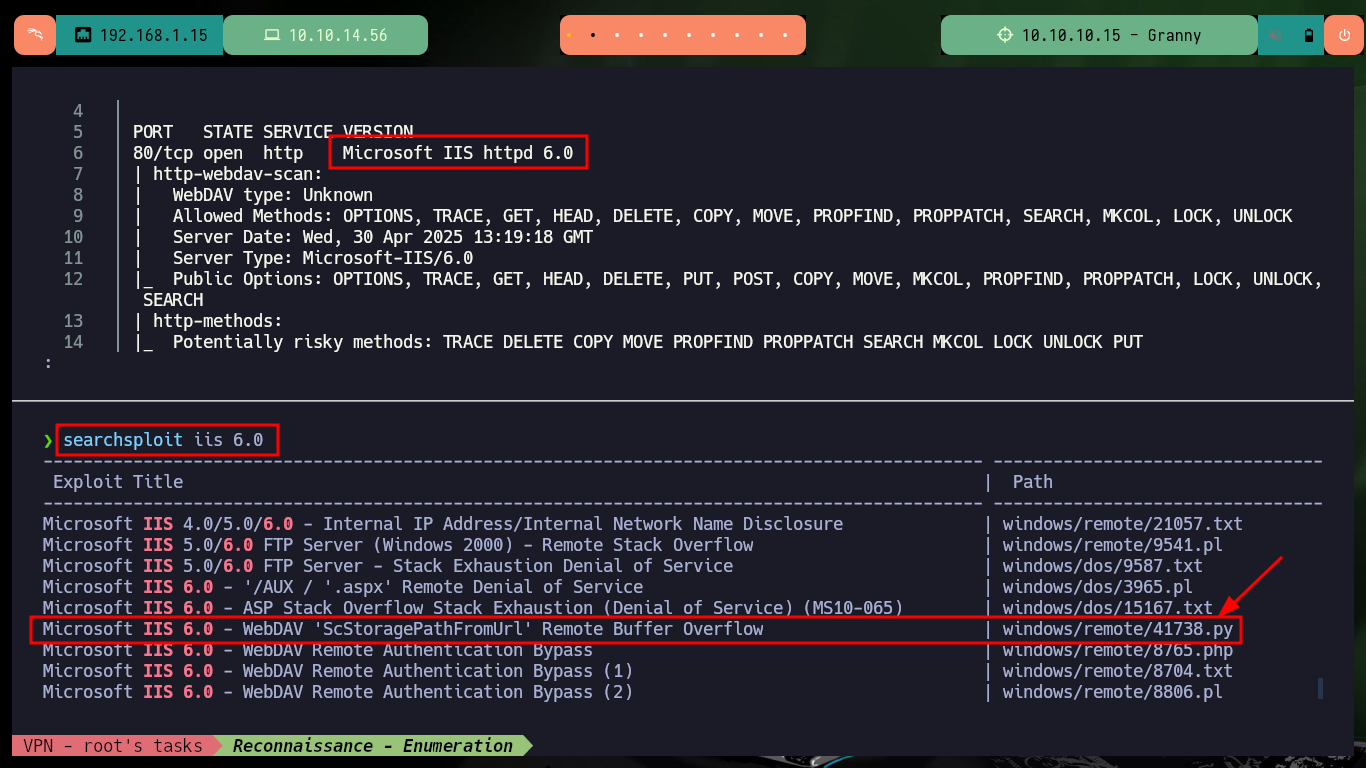Click the terminal scrollbar handle at right edge

coord(1320,688)
